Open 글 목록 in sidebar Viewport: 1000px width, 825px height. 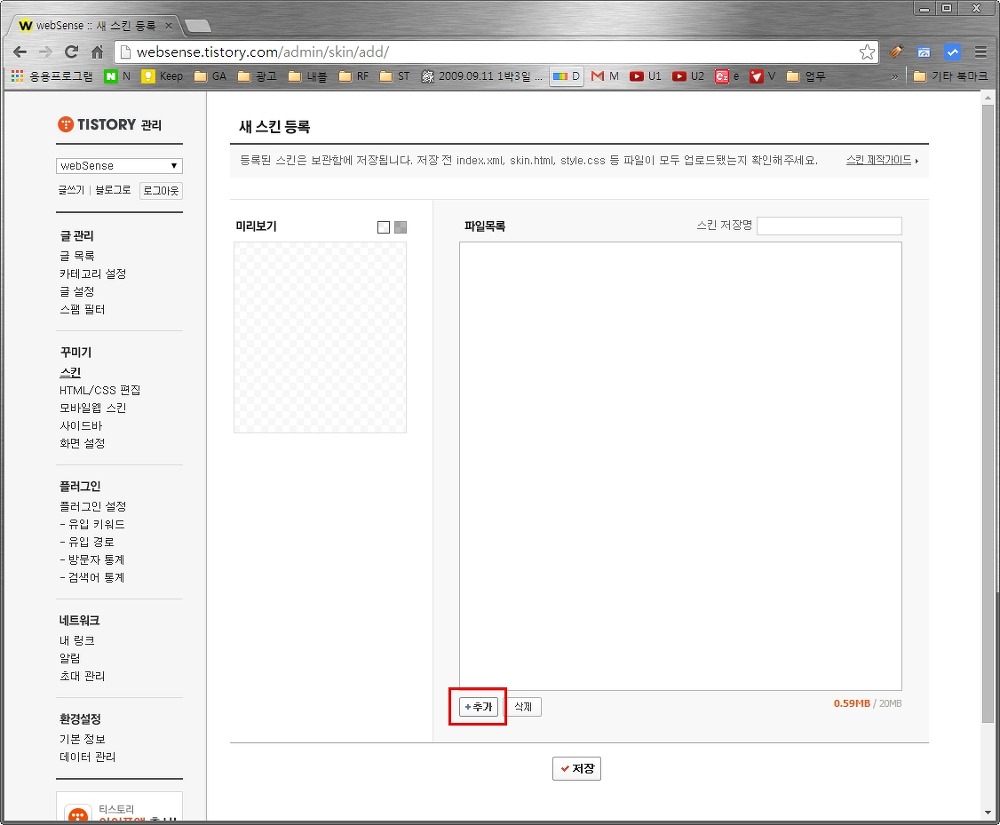pyautogui.click(x=77, y=256)
